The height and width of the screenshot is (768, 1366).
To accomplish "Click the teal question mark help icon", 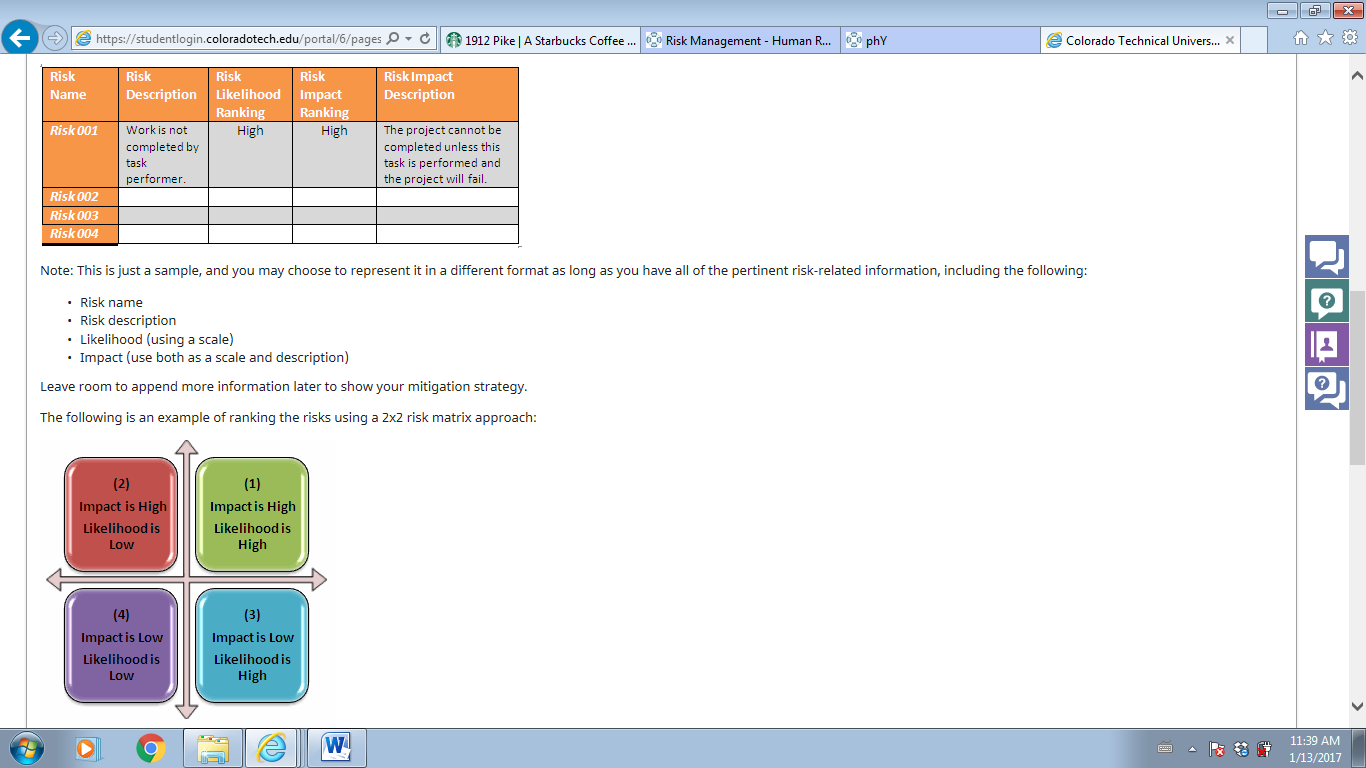I will 1327,300.
